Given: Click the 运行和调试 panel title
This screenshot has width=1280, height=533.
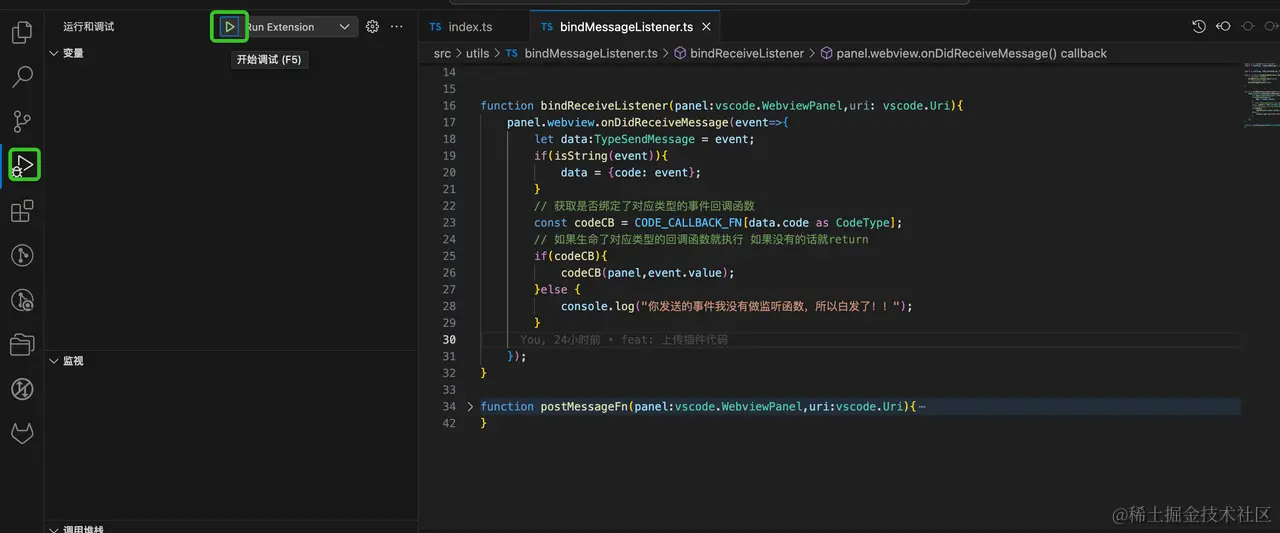Looking at the screenshot, I should pos(89,27).
